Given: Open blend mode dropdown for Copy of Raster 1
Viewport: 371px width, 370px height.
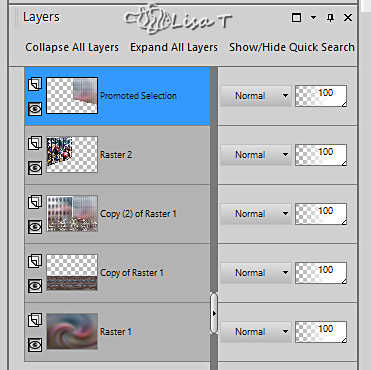Looking at the screenshot, I should [x=256, y=273].
